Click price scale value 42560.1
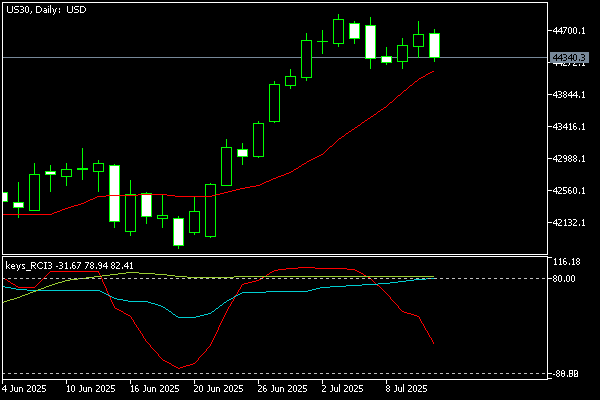 pyautogui.click(x=569, y=191)
